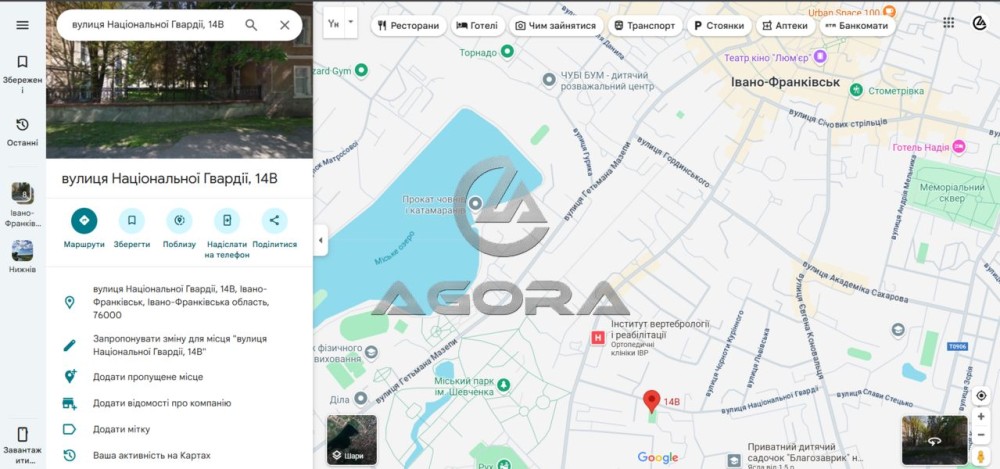Click Додати відомості про компанію
Image resolution: width=1000 pixels, height=469 pixels.
point(179,403)
